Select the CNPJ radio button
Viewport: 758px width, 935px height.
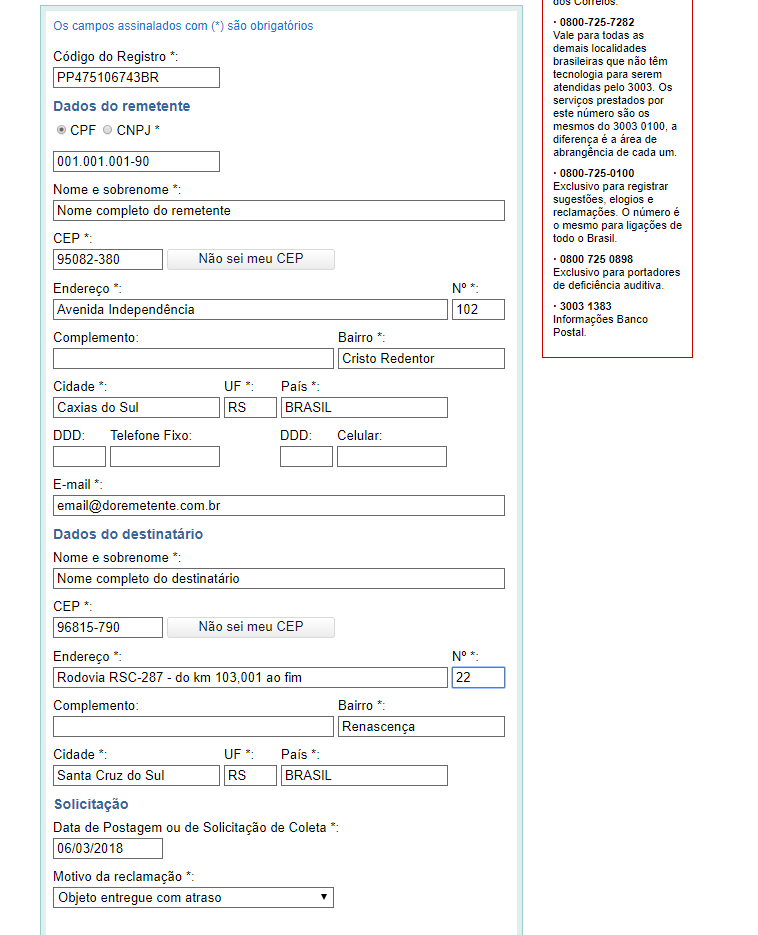pos(107,129)
